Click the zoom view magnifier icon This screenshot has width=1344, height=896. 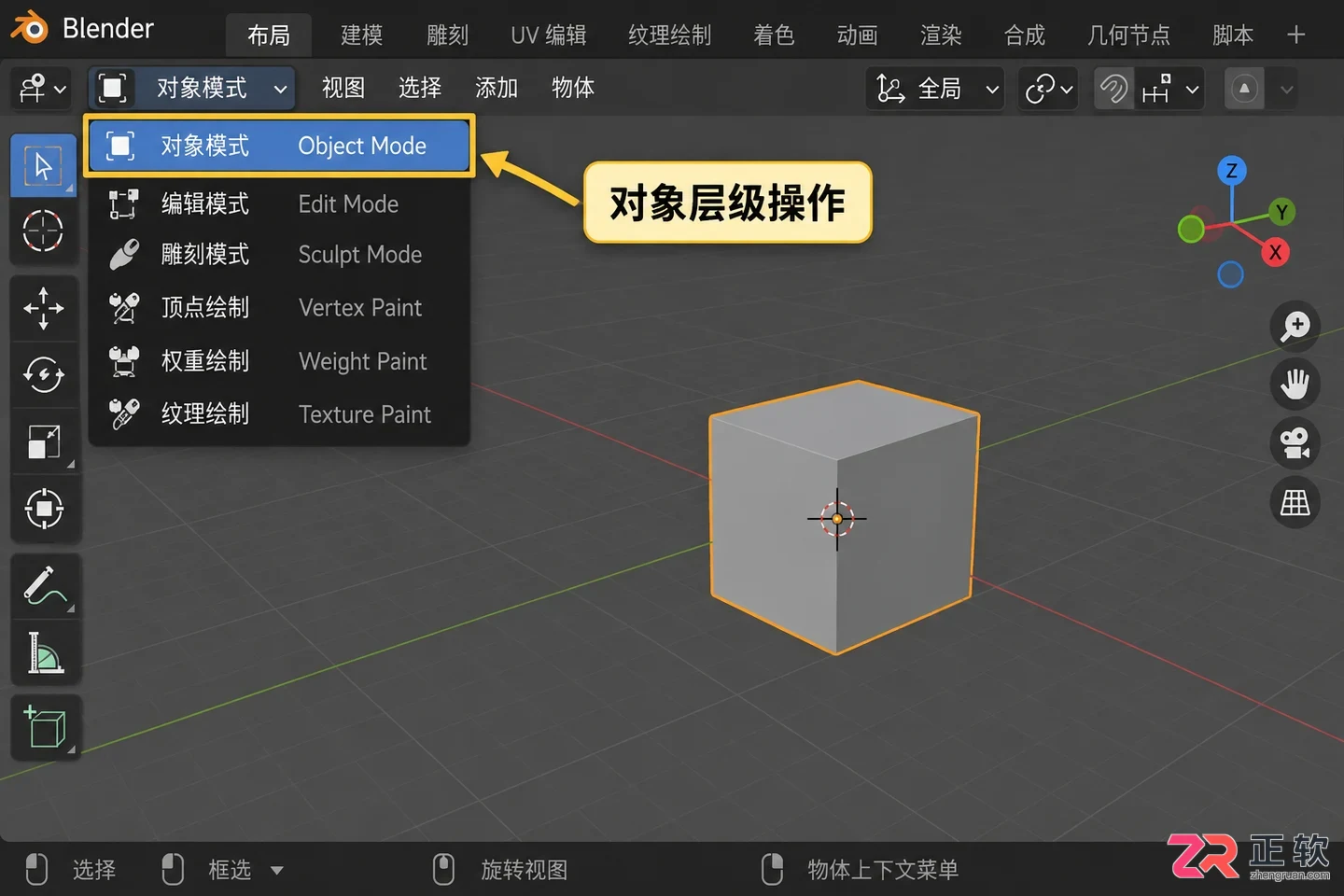pyautogui.click(x=1295, y=327)
